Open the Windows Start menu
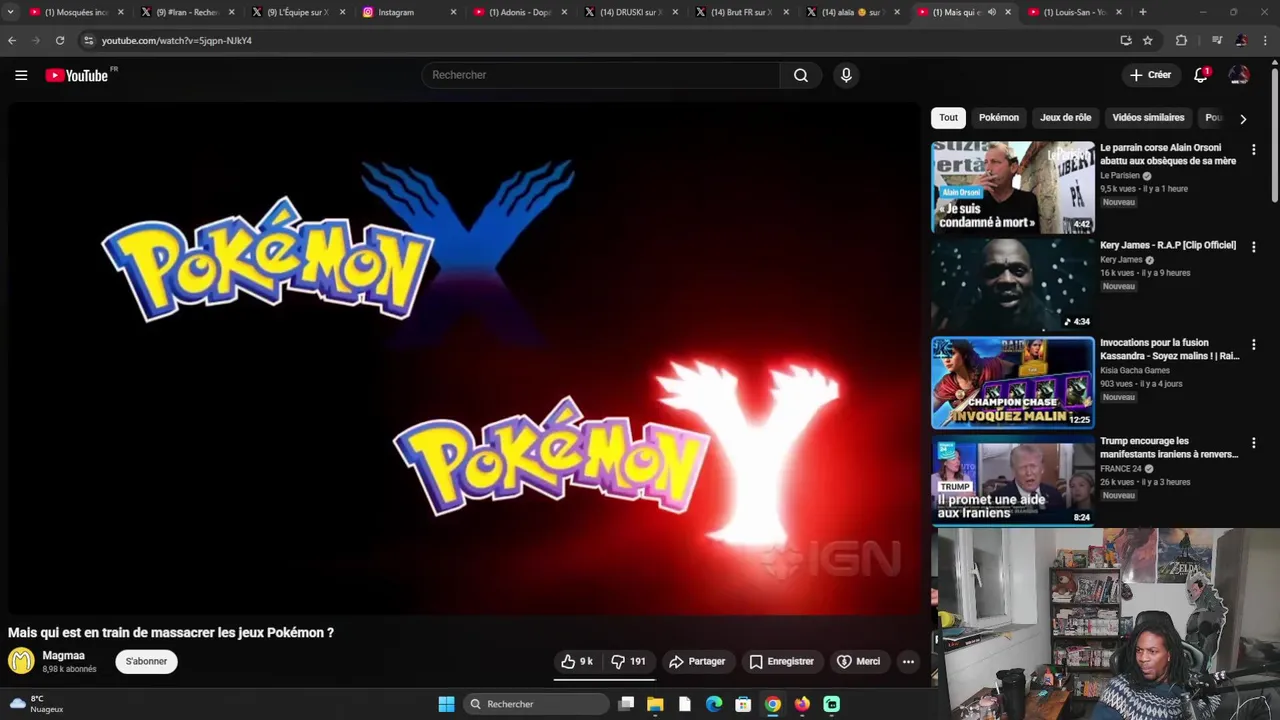Image resolution: width=1280 pixels, height=720 pixels. (x=446, y=704)
